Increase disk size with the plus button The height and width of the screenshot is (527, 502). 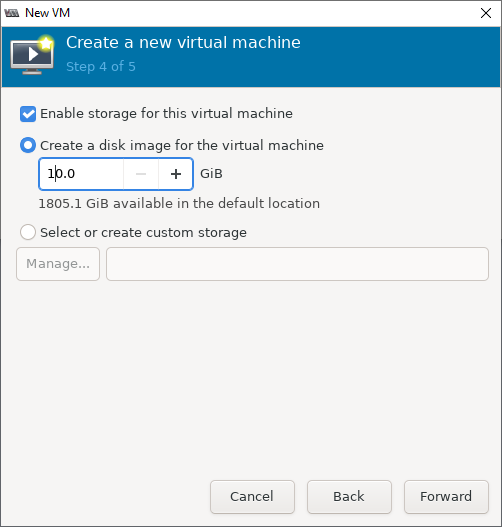[176, 174]
